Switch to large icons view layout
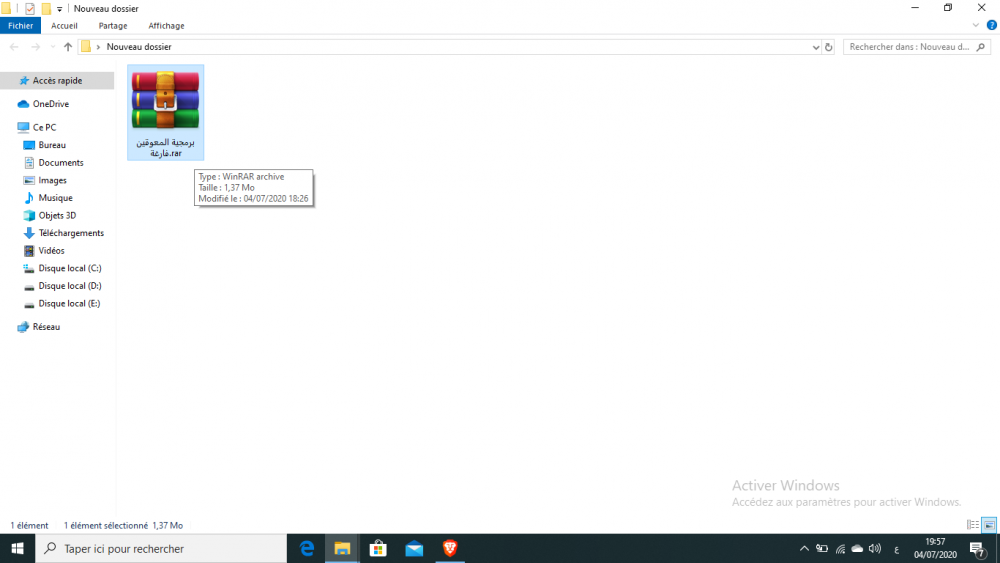Screen dimensions: 1000x563 [989, 525]
